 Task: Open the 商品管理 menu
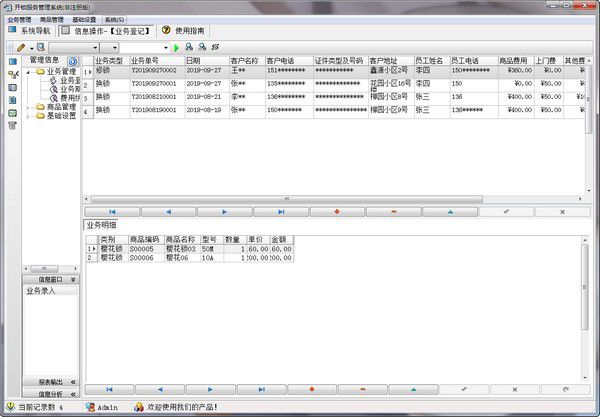pos(52,20)
